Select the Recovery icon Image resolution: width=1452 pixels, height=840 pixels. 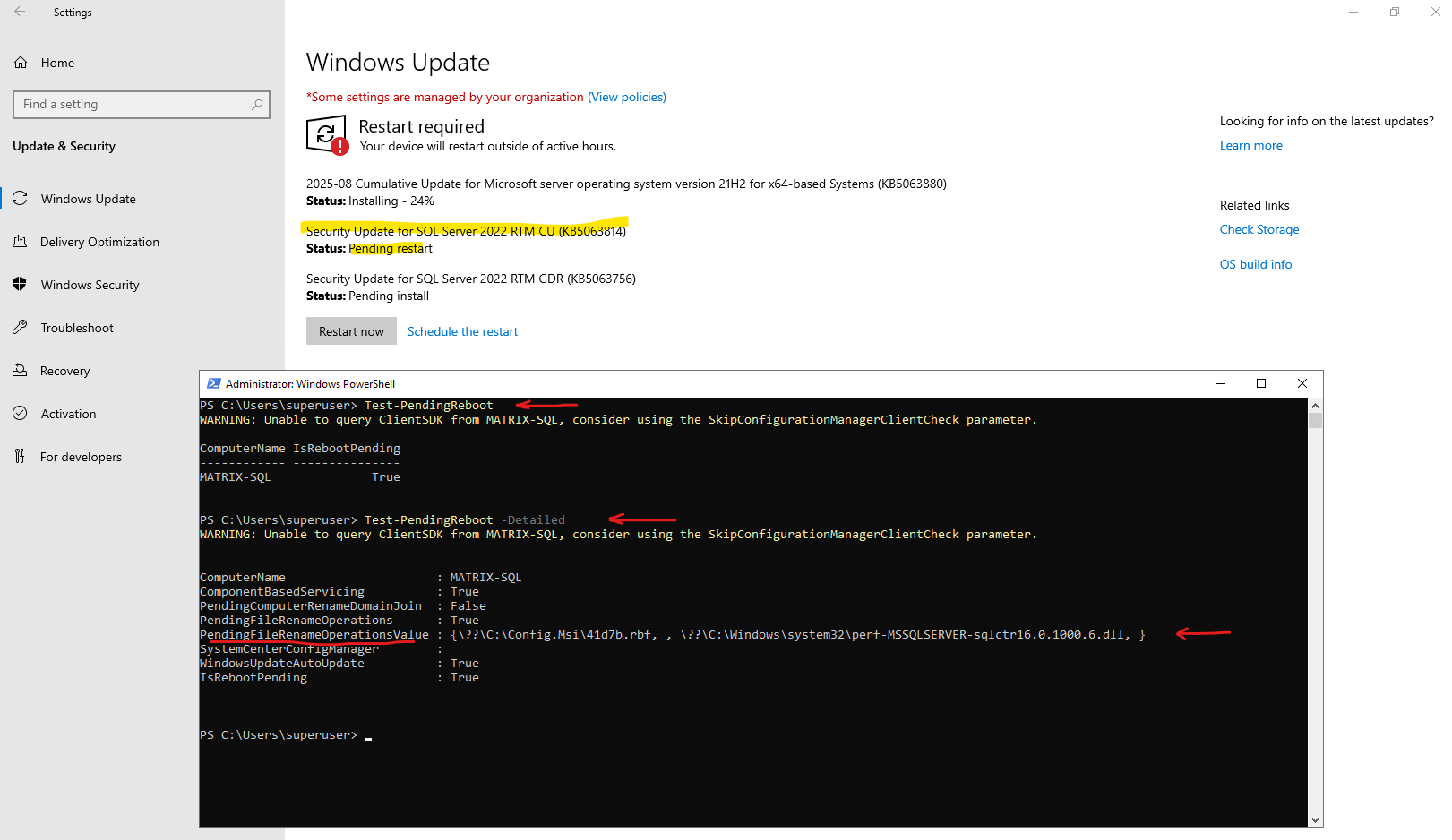pos(20,371)
